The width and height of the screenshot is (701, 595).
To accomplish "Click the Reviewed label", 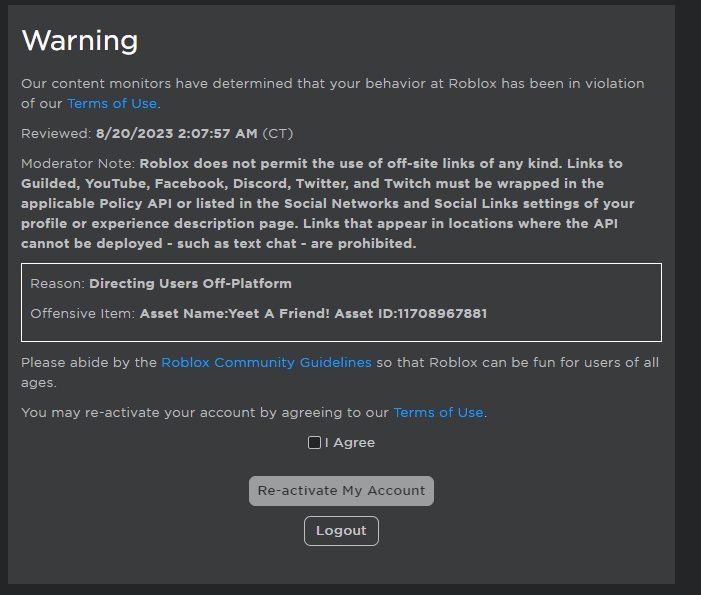I will click(x=56, y=133).
